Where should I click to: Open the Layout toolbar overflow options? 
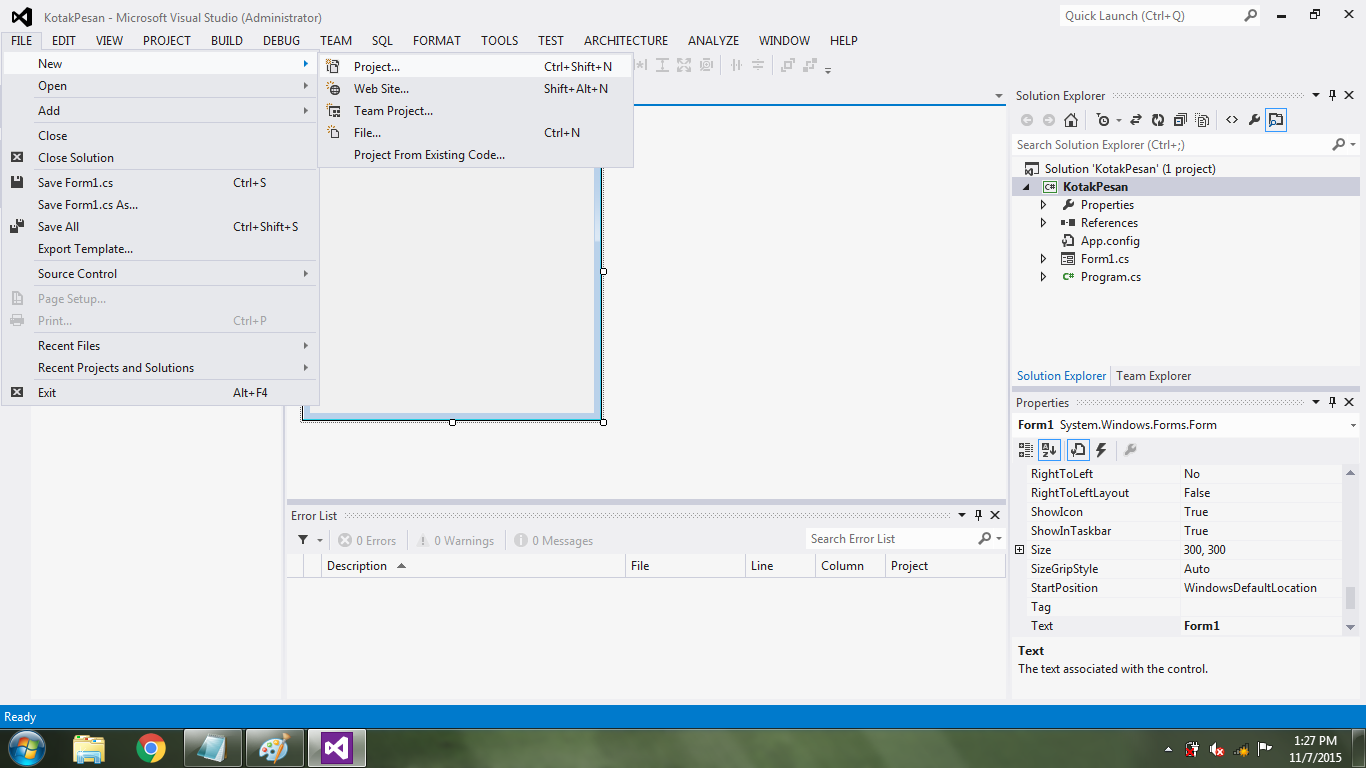(x=828, y=69)
